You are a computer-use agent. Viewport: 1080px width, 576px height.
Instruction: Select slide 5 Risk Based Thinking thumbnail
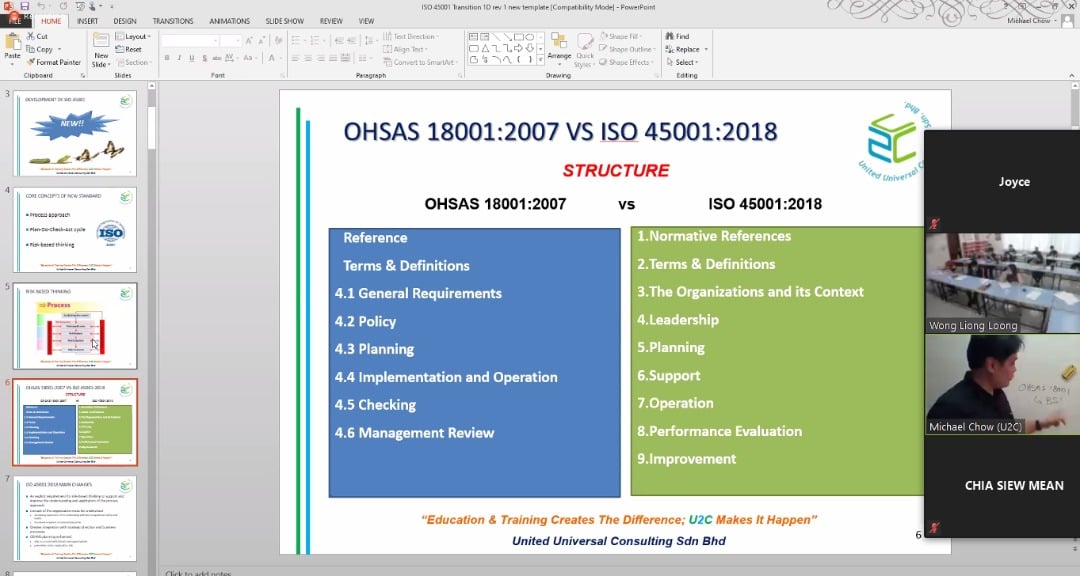click(x=75, y=326)
